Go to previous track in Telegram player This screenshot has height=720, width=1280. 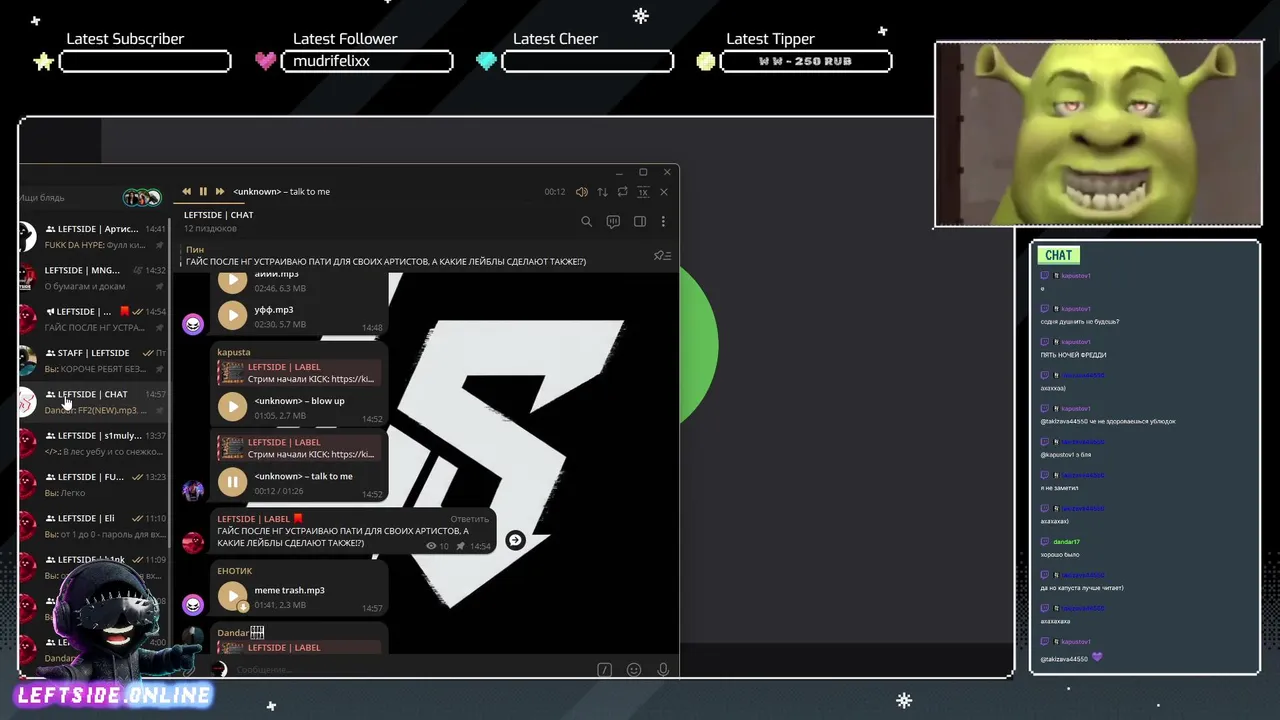click(x=186, y=191)
